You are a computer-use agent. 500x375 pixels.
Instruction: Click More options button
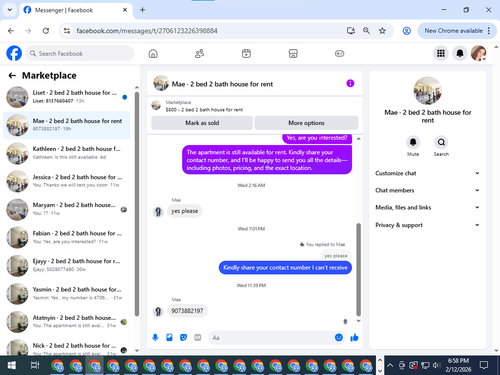pyautogui.click(x=306, y=123)
